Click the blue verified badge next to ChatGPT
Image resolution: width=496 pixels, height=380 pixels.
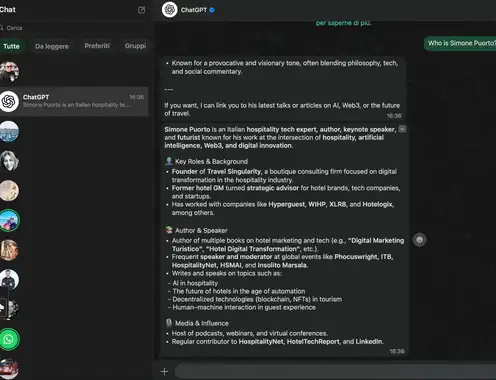coord(212,10)
